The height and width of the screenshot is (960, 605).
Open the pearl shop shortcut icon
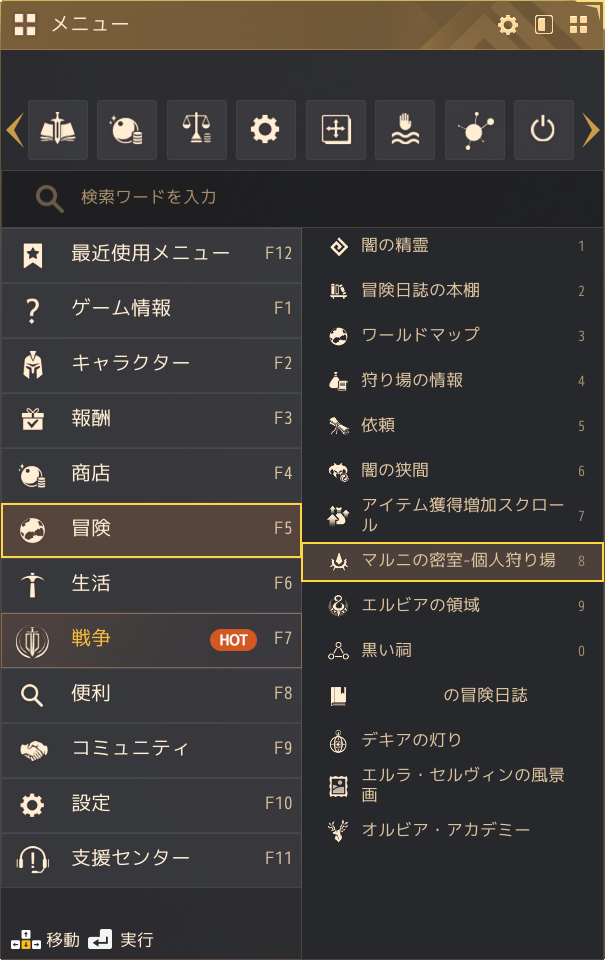coord(127,130)
